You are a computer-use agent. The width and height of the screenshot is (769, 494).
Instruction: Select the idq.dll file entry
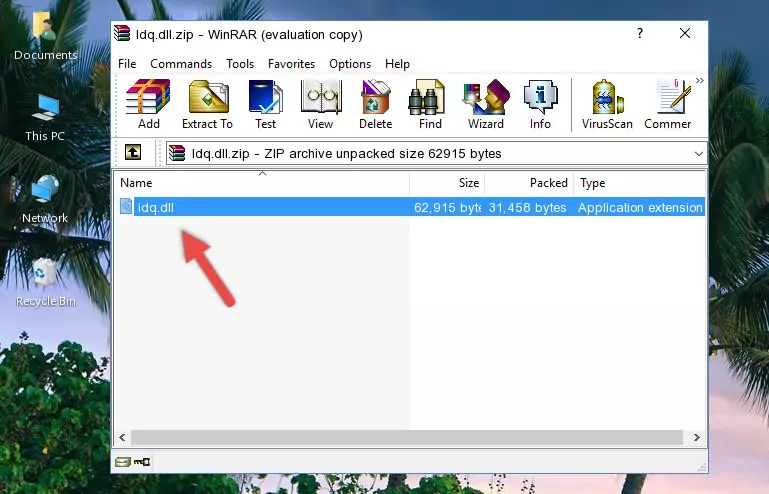pos(411,207)
